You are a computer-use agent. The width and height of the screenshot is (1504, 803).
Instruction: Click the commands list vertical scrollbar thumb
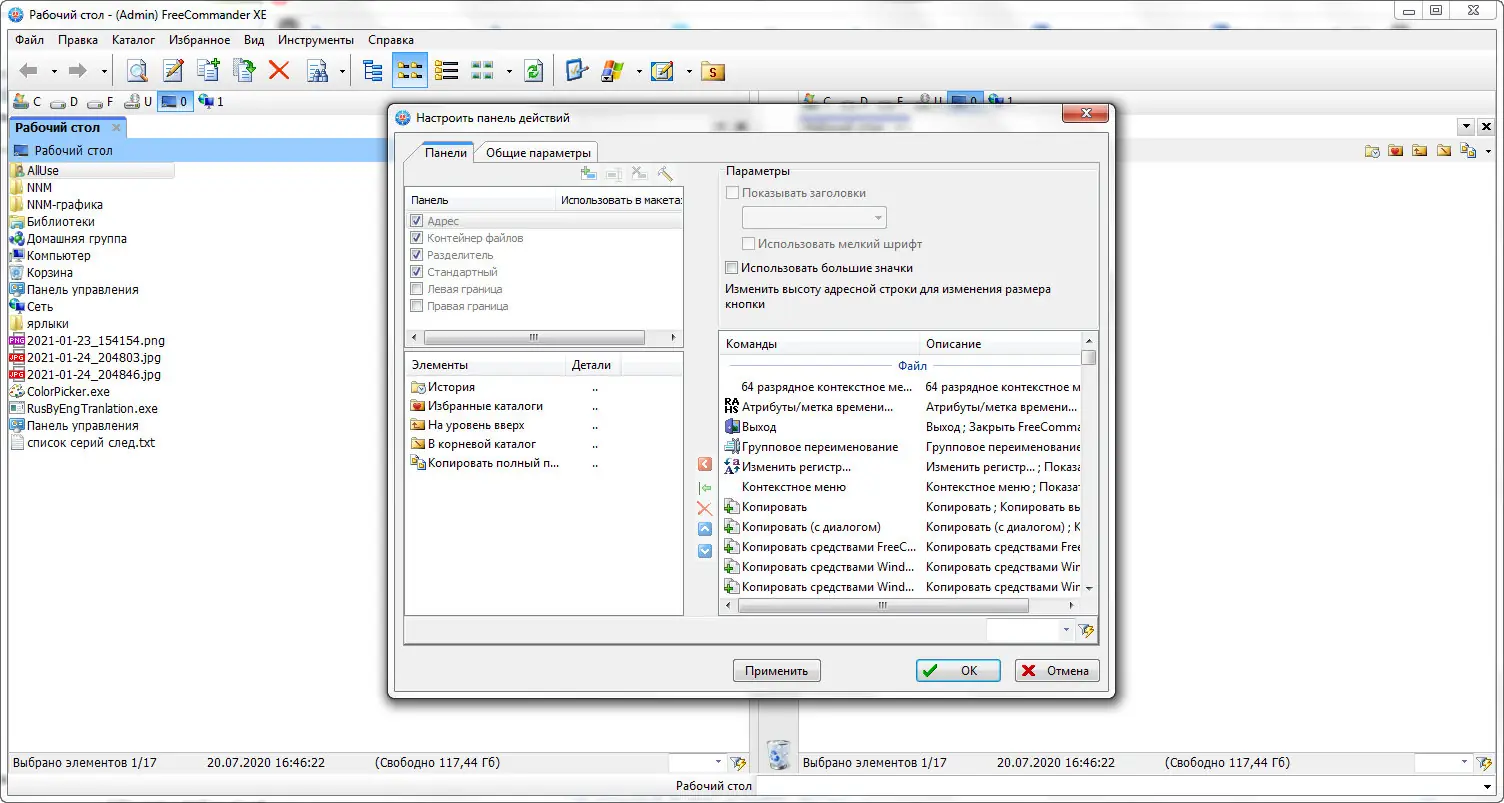1089,357
